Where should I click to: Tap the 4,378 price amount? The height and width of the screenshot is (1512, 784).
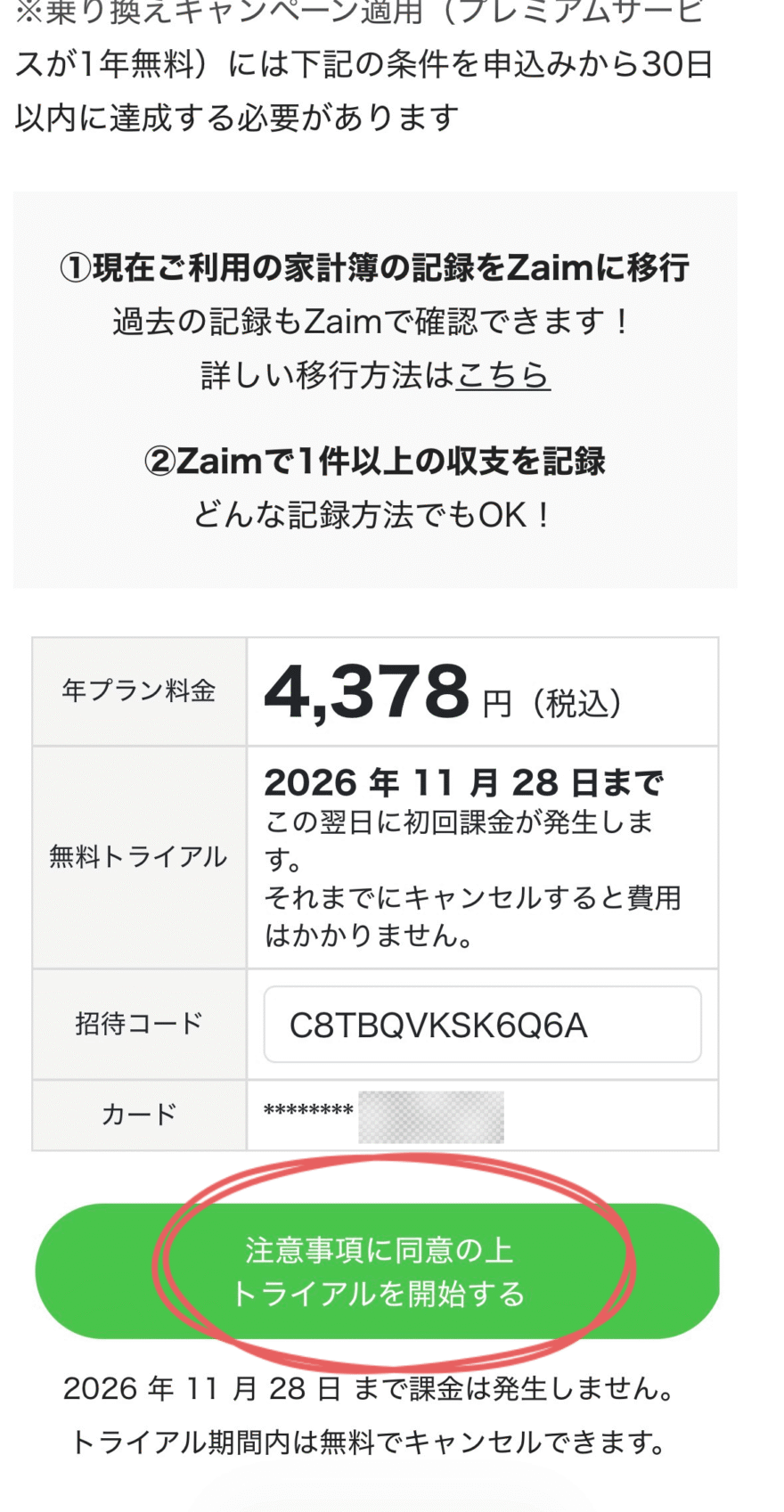point(366,692)
